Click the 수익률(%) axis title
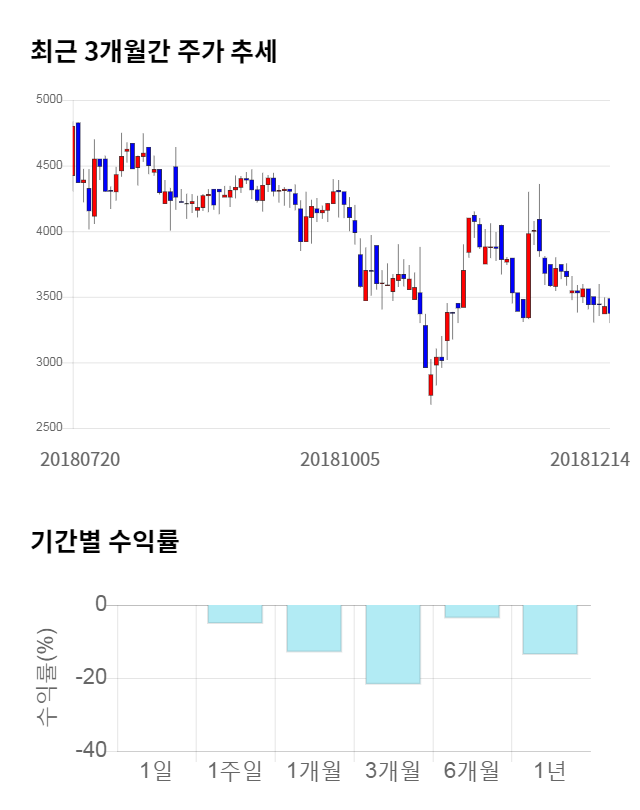Viewport: 640px width, 810px height. pos(47,678)
